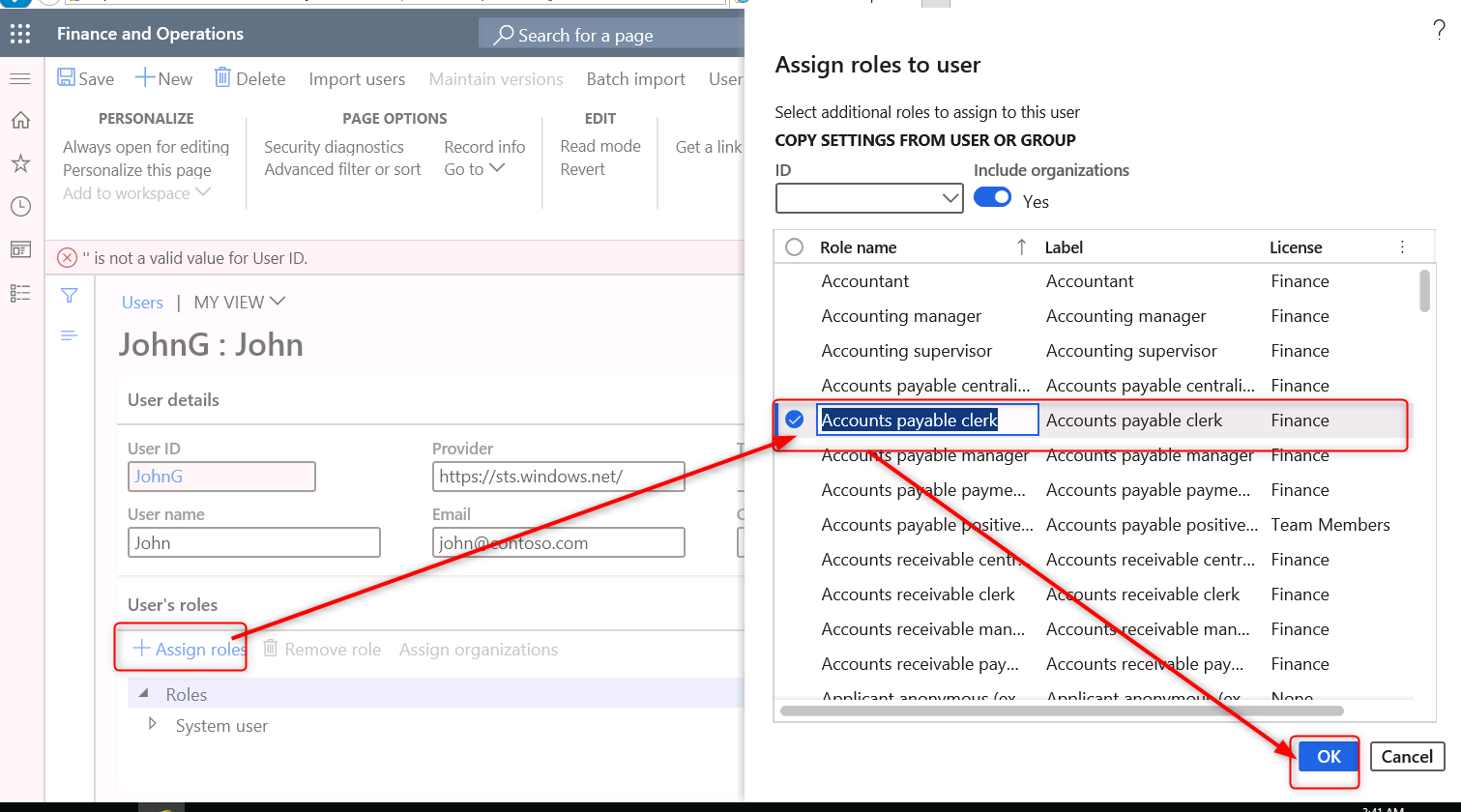Click the filter funnel icon
Screen dimensions: 1461x812
(x=69, y=296)
